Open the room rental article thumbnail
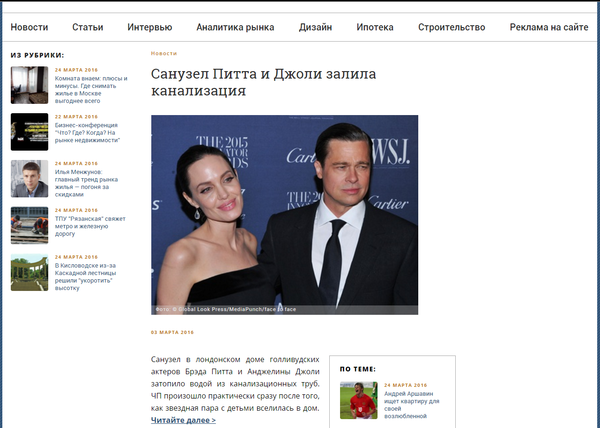 (x=29, y=85)
